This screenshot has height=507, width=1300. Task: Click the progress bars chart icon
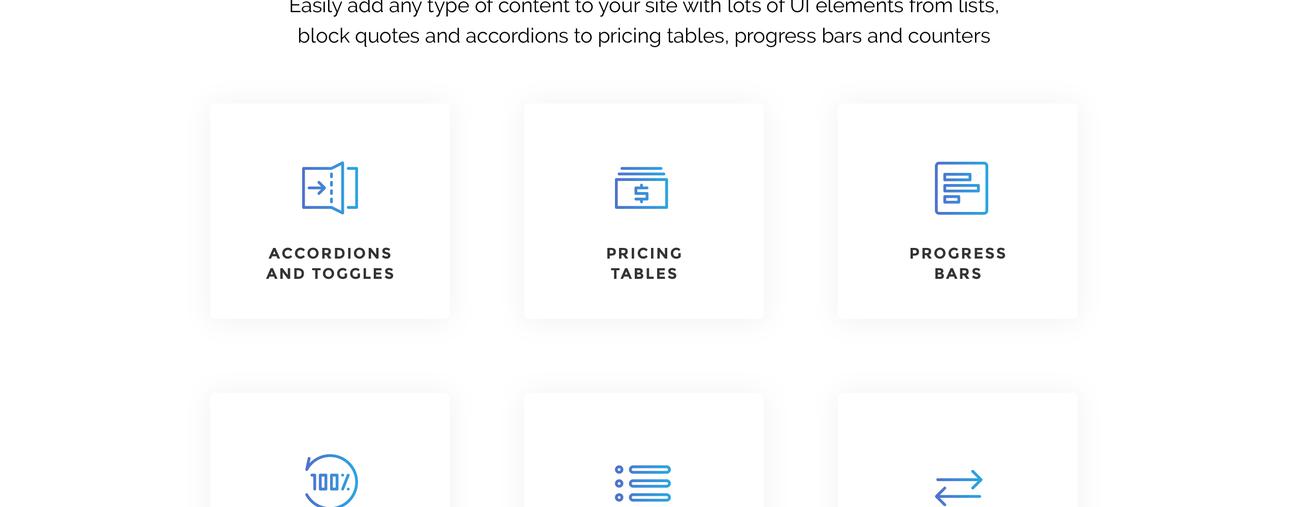961,188
